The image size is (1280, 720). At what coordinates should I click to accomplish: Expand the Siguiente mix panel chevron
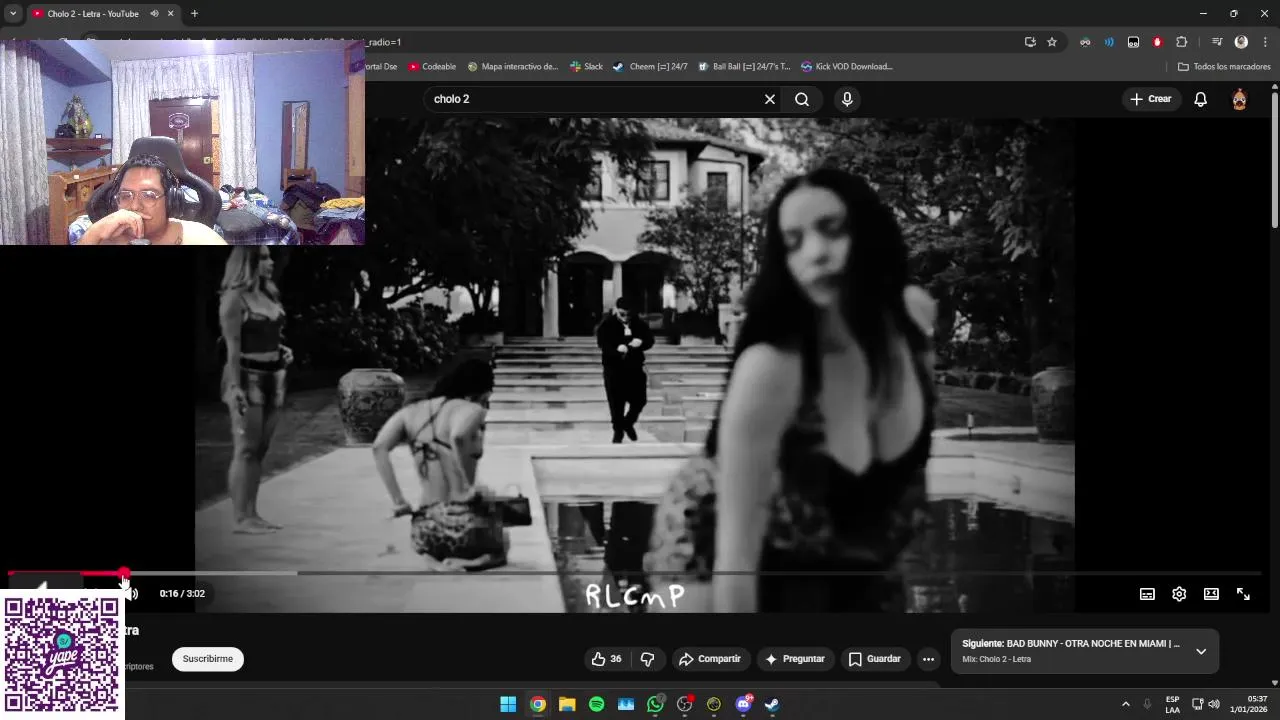(x=1201, y=651)
